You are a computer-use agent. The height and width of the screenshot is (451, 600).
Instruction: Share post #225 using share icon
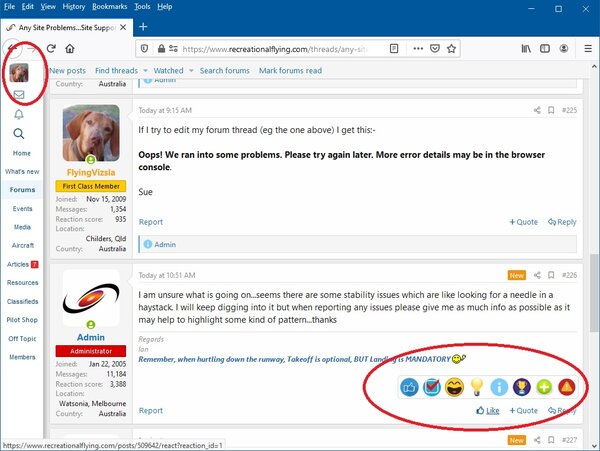click(x=537, y=110)
